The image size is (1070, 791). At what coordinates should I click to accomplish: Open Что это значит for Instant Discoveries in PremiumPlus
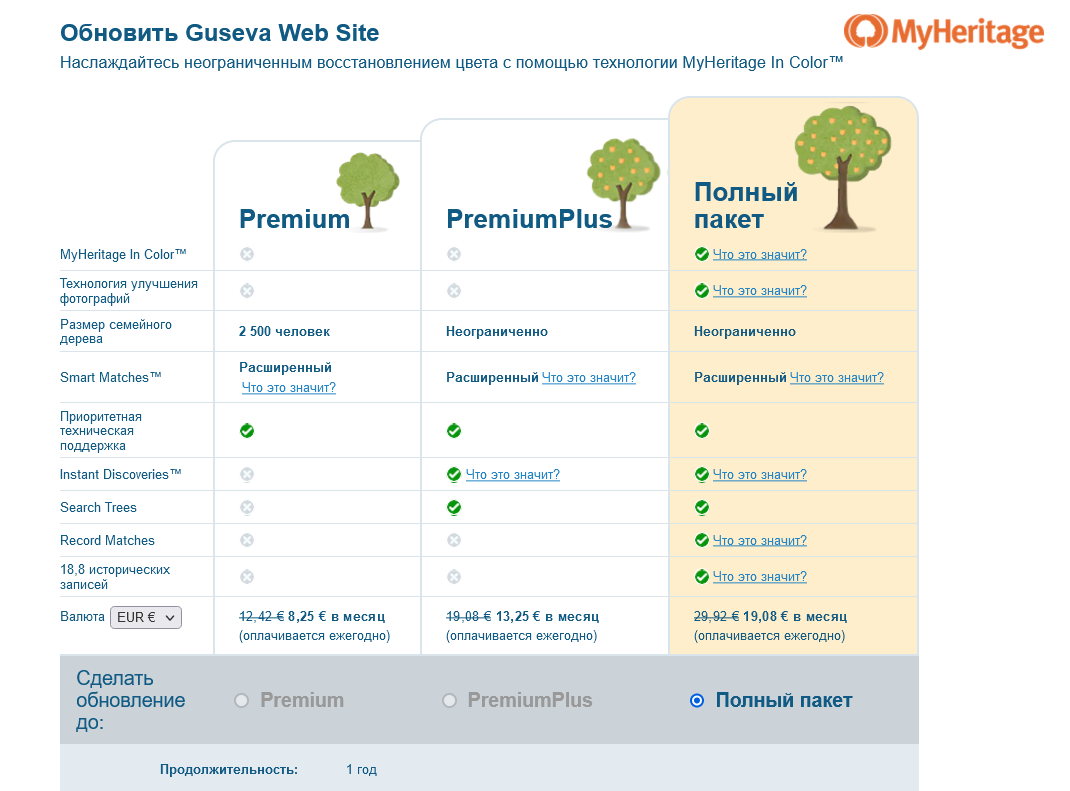pos(513,474)
